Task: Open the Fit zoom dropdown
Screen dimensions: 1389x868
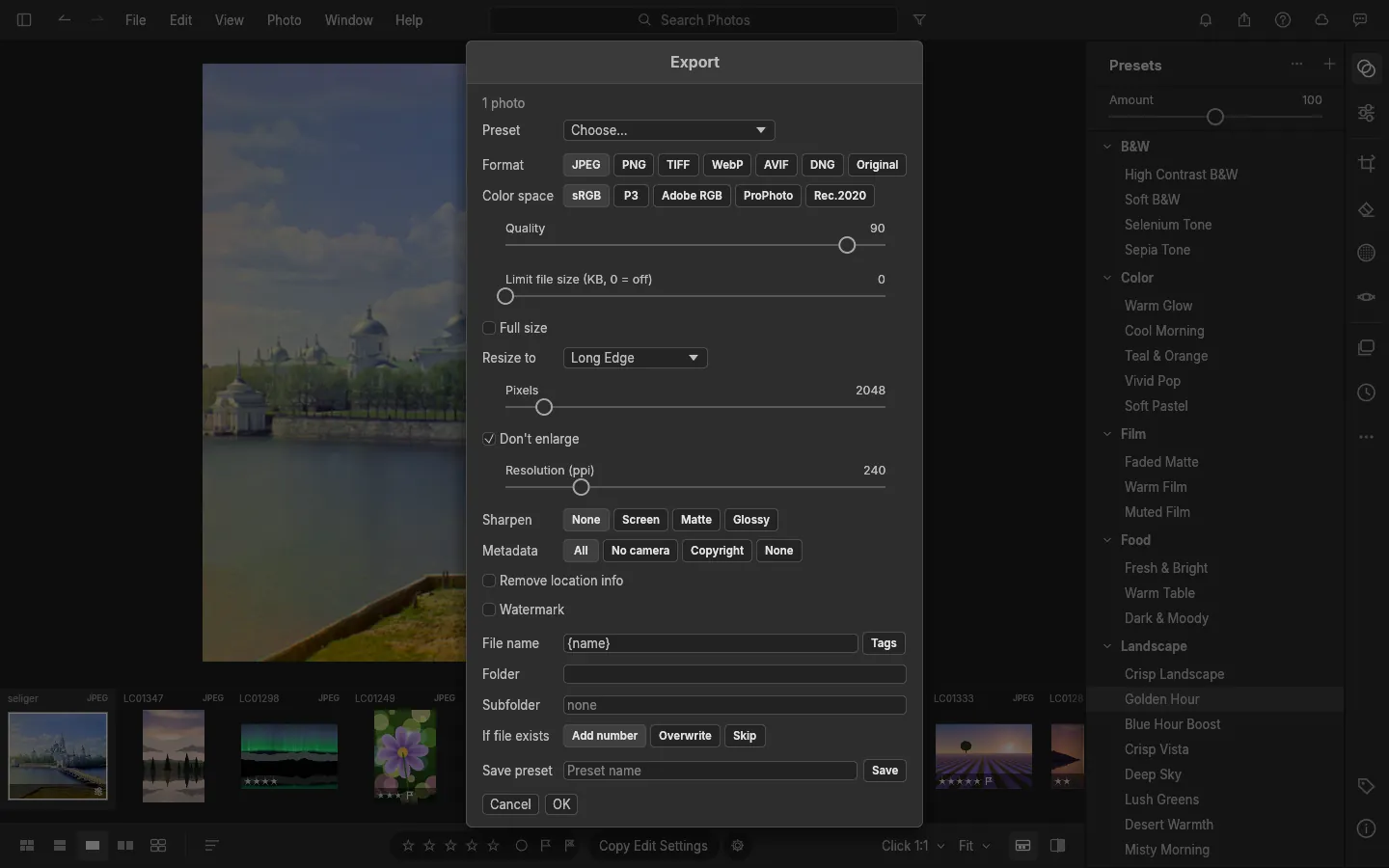Action: tap(974, 846)
